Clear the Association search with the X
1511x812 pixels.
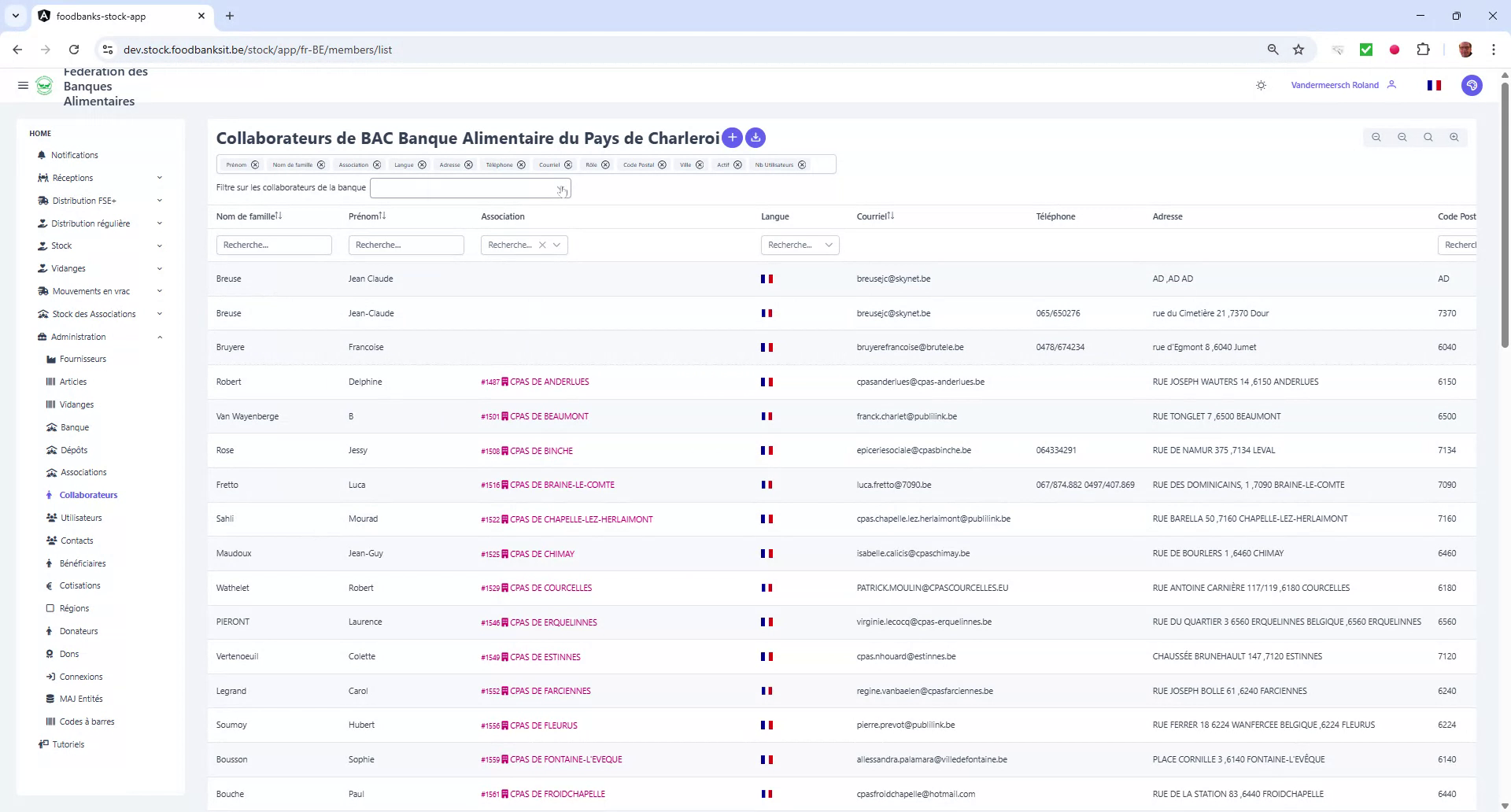[542, 245]
